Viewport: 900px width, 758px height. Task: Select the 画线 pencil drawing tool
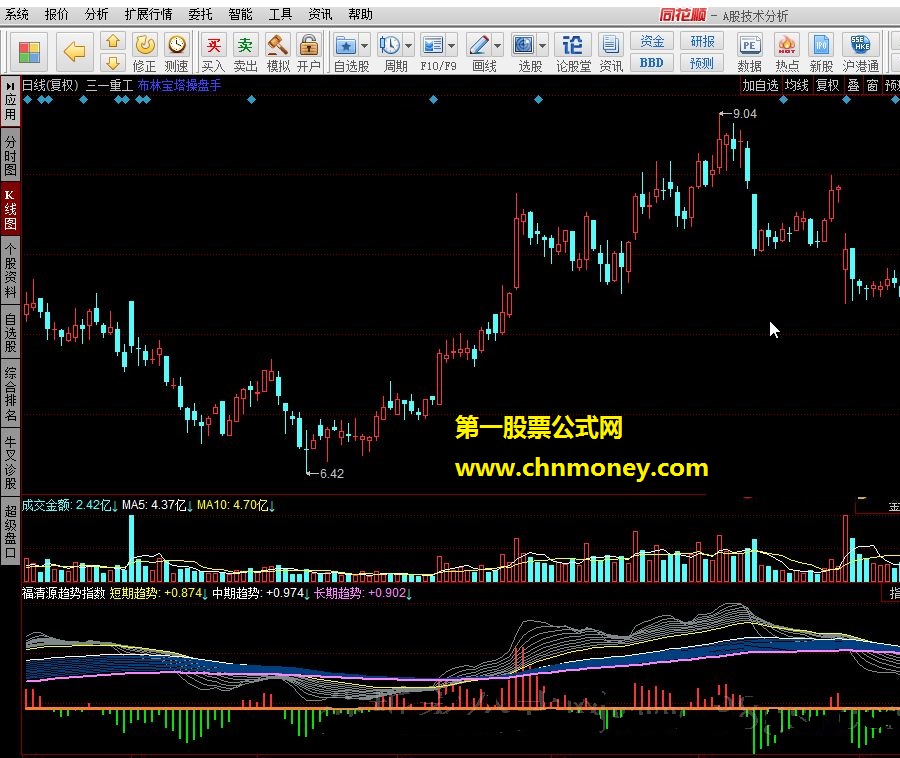(x=478, y=45)
